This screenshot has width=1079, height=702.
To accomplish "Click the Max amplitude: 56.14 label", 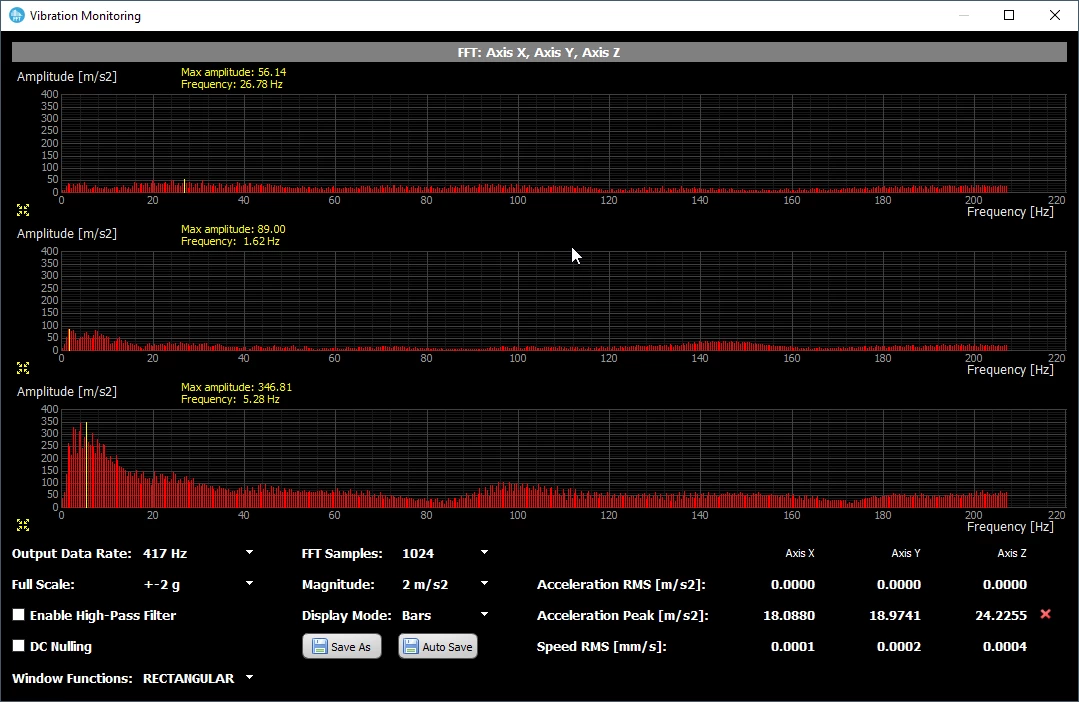I will 233,72.
